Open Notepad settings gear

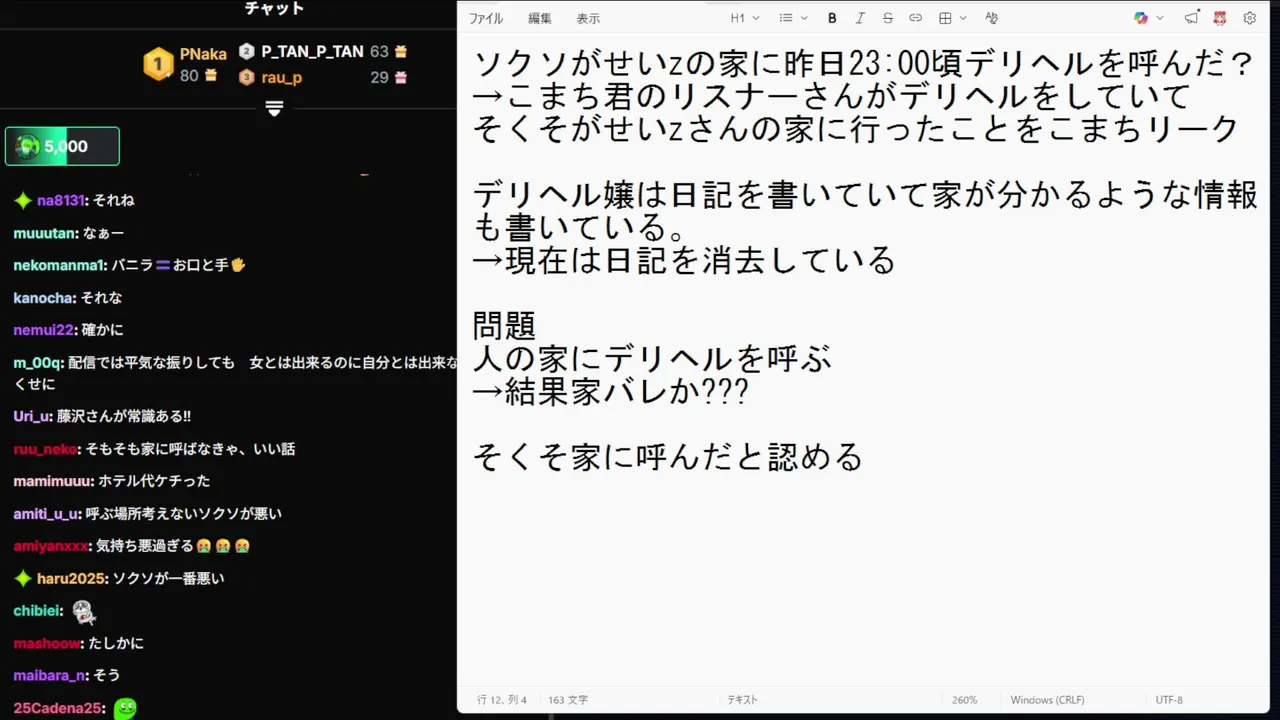tap(1249, 18)
